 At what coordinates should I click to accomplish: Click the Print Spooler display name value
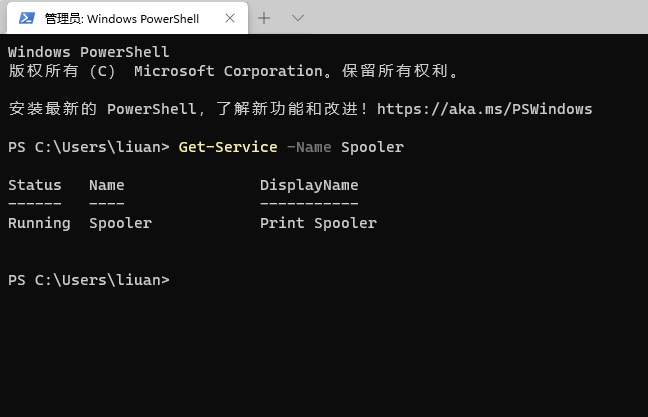318,223
